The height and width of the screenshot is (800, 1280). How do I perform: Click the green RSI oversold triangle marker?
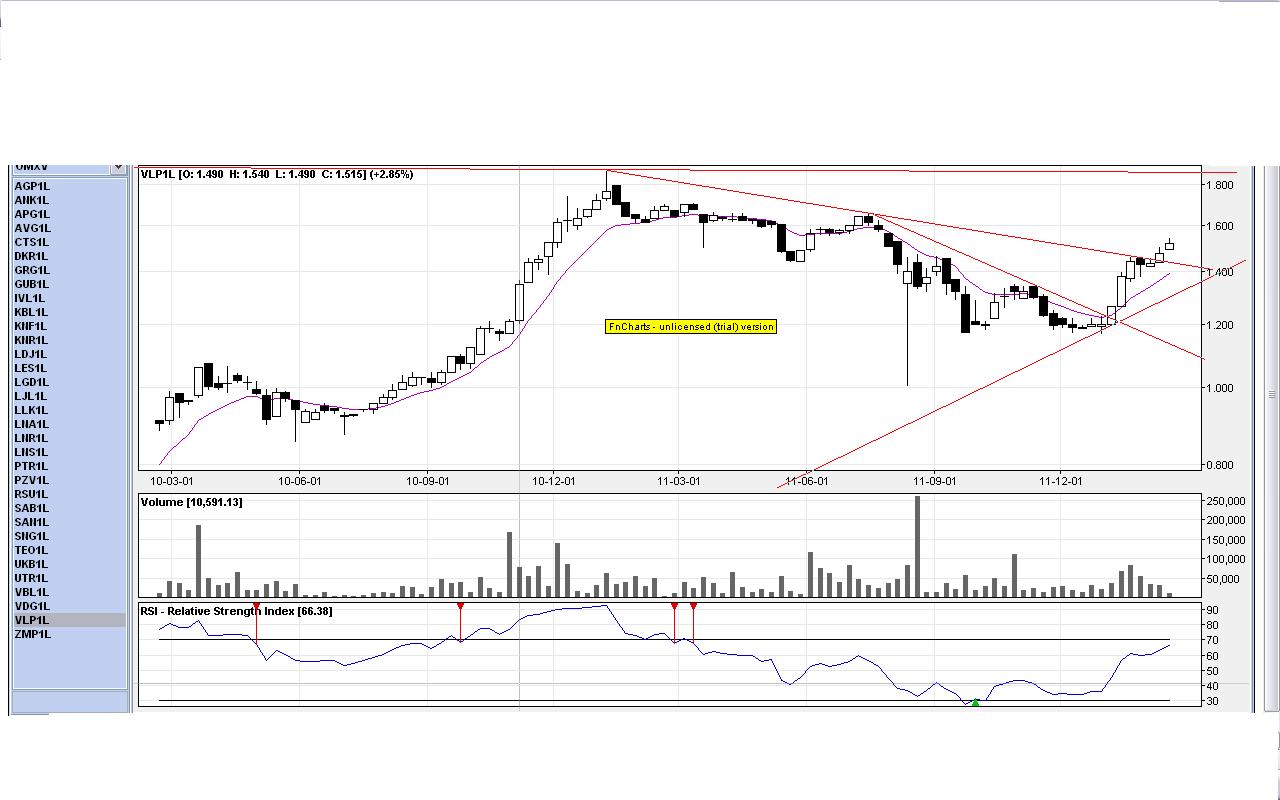(x=976, y=702)
